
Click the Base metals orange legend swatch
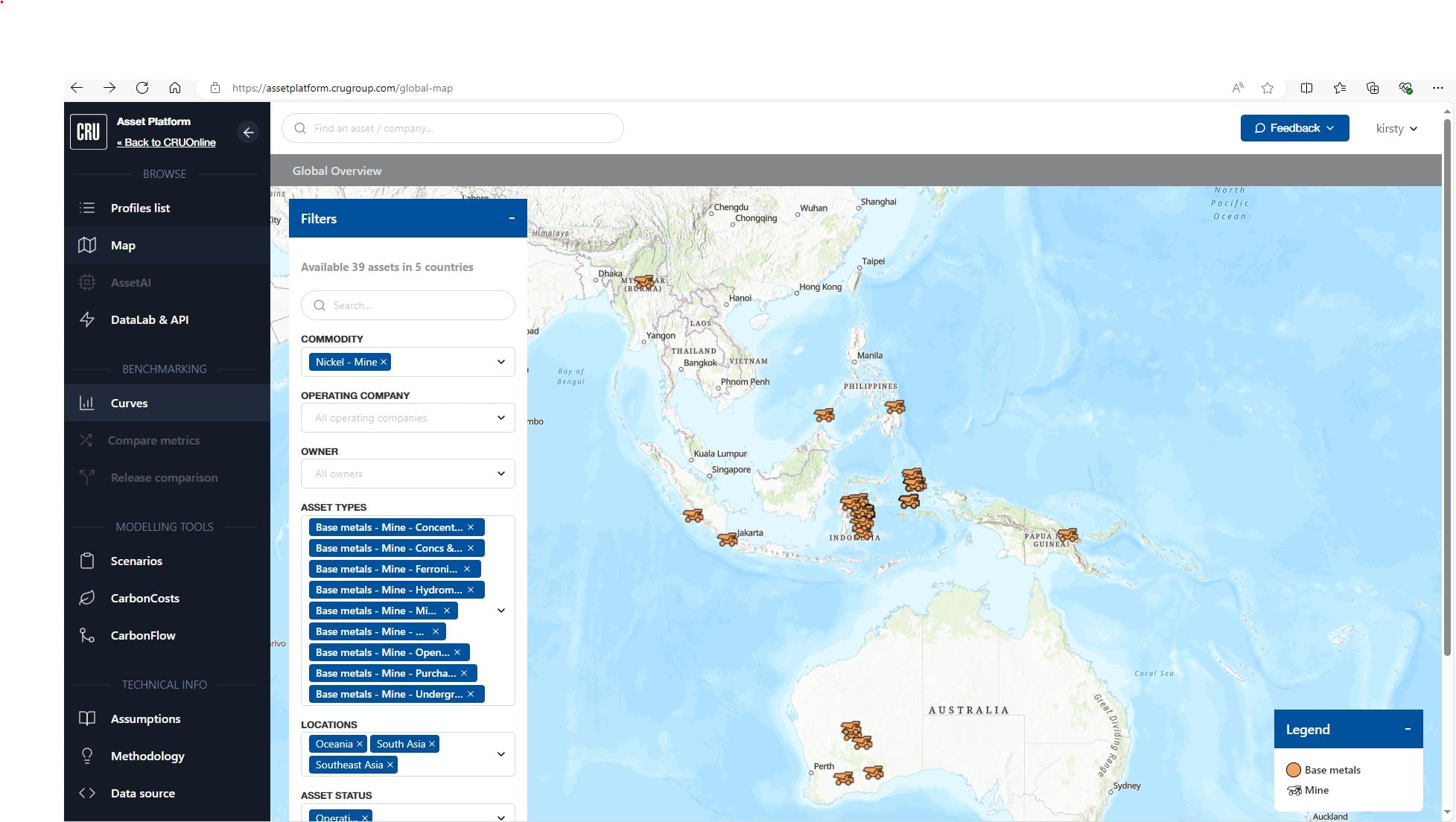coord(1294,770)
